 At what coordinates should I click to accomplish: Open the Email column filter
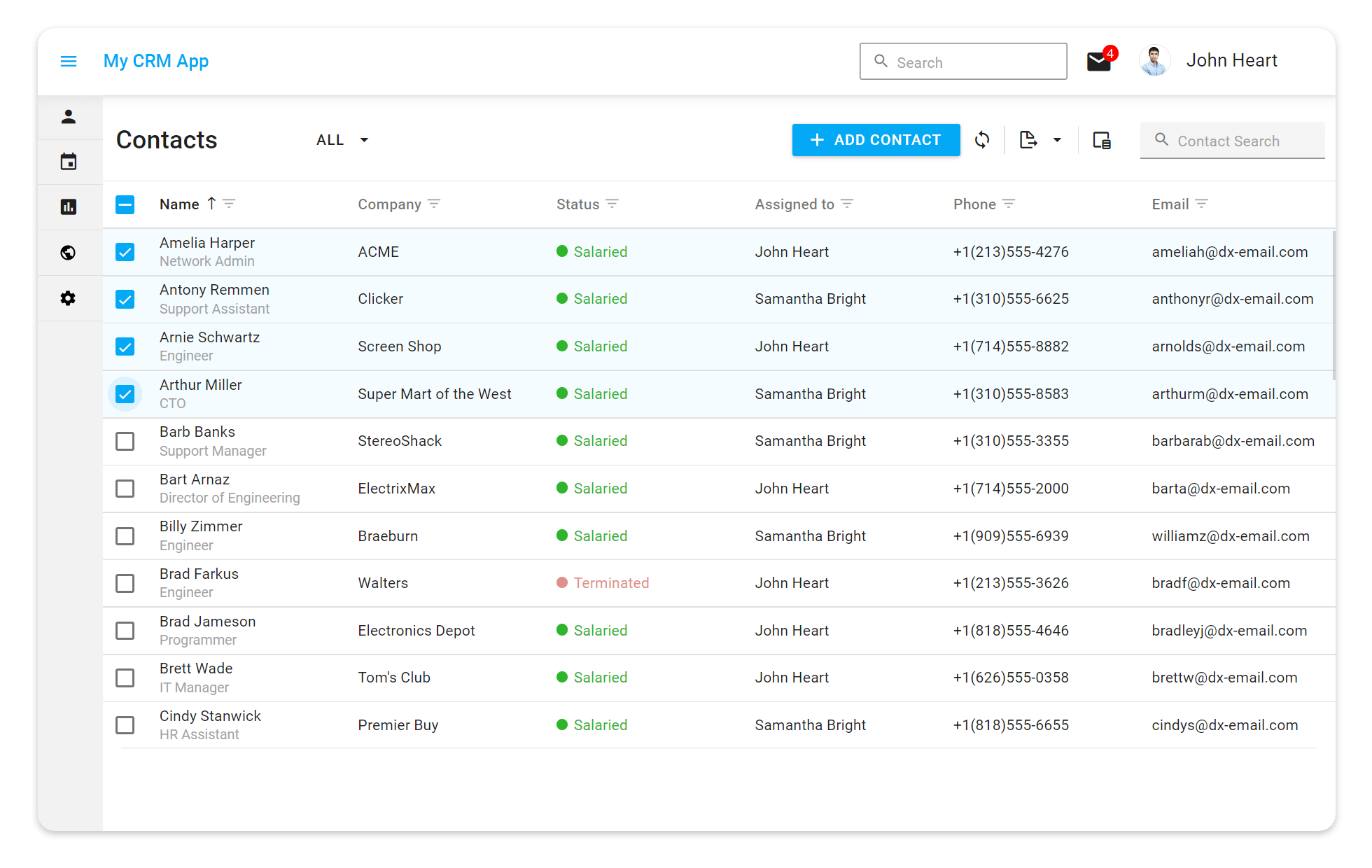point(1202,204)
